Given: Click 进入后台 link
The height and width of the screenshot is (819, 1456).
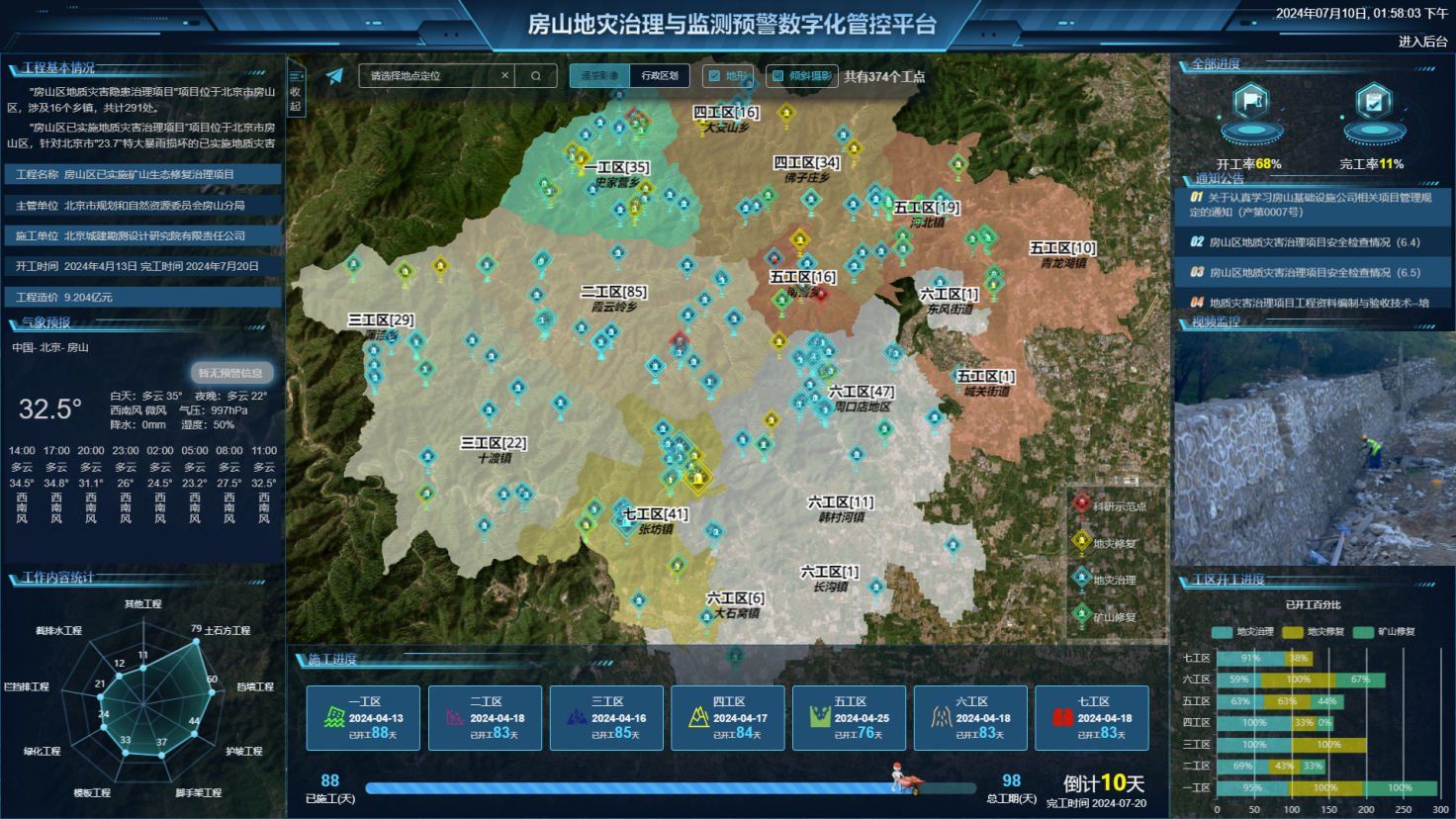Looking at the screenshot, I should (1422, 42).
